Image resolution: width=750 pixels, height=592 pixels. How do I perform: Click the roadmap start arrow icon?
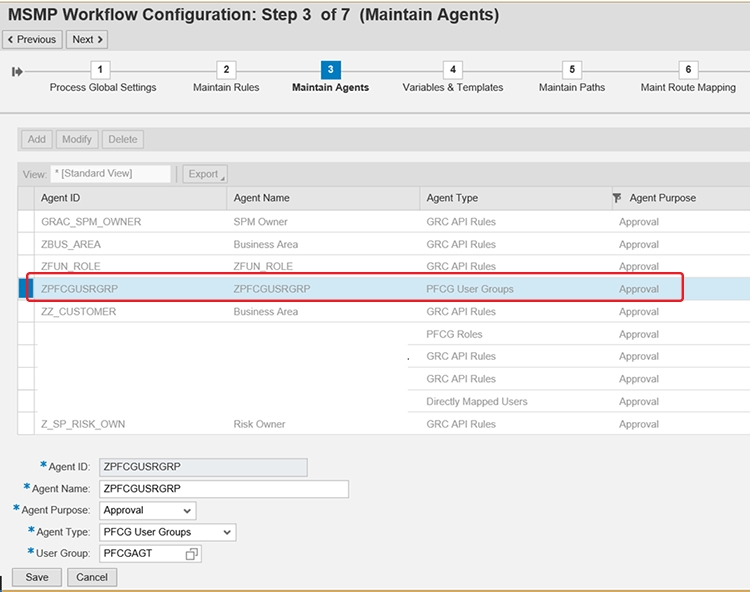pyautogui.click(x=16, y=71)
